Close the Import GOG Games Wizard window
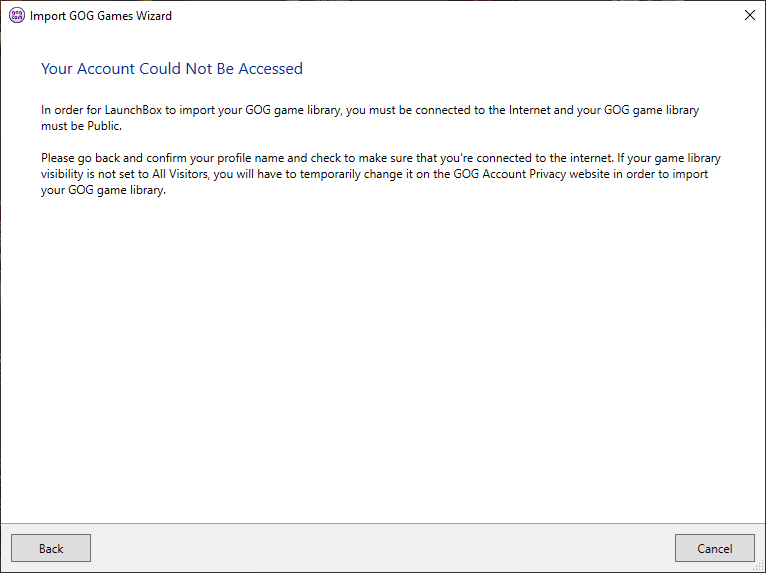Screen dimensions: 766x573 (749, 16)
